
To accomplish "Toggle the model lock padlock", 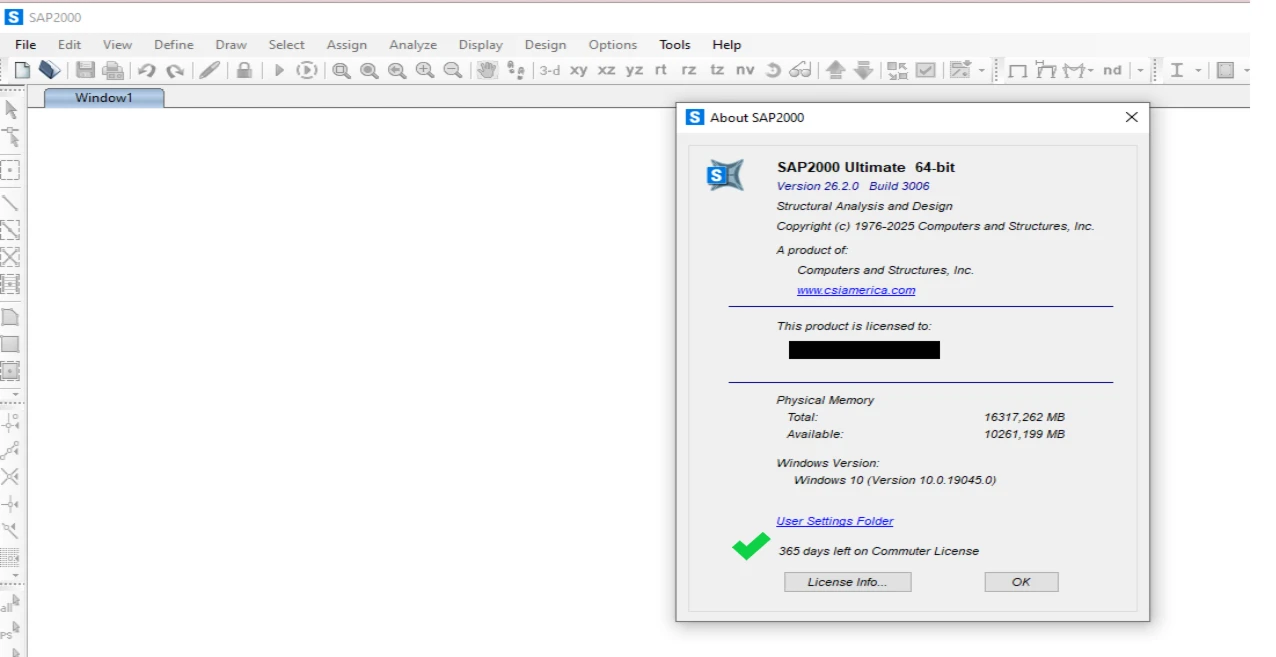I will pos(244,70).
